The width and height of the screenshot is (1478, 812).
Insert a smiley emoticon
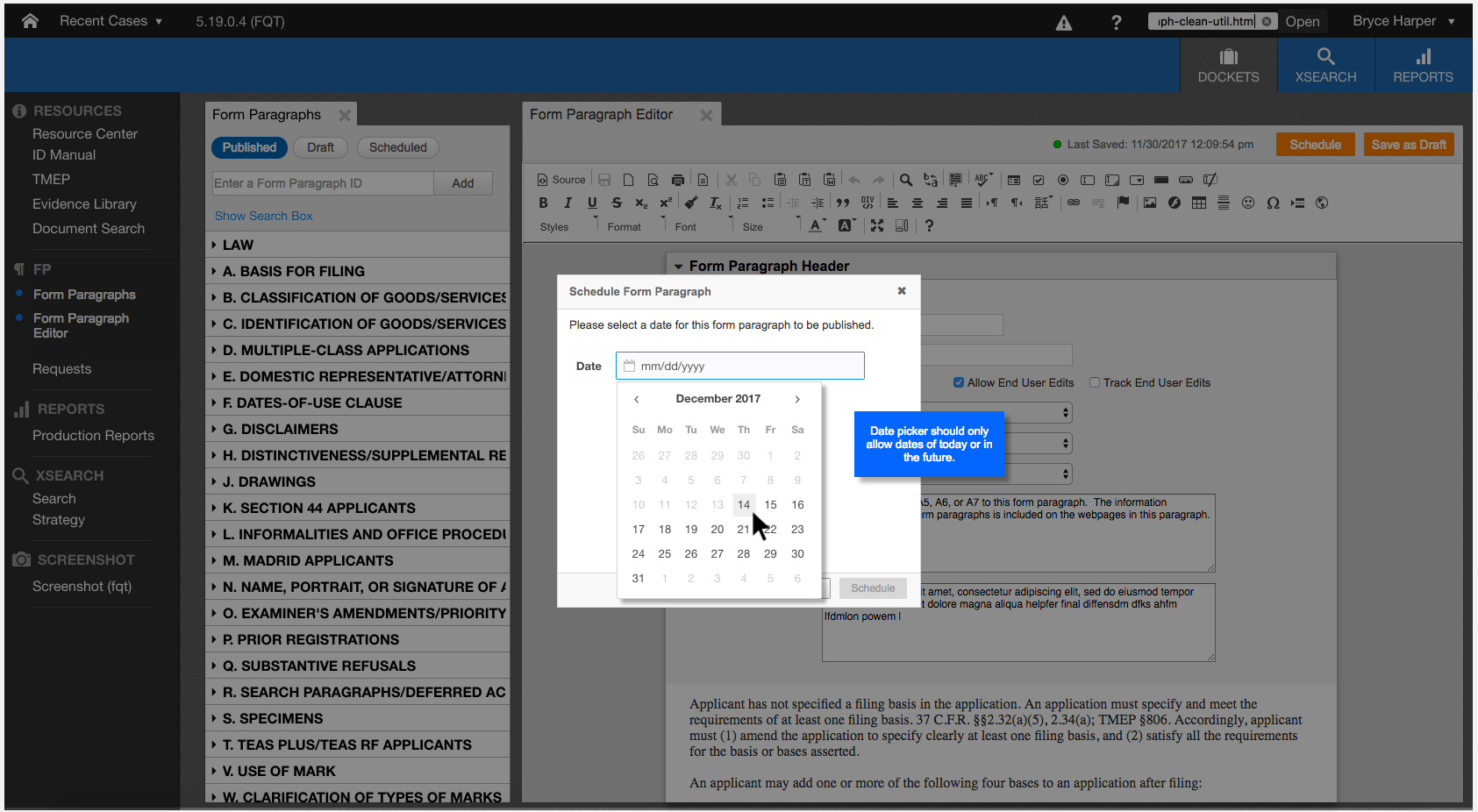[1248, 203]
